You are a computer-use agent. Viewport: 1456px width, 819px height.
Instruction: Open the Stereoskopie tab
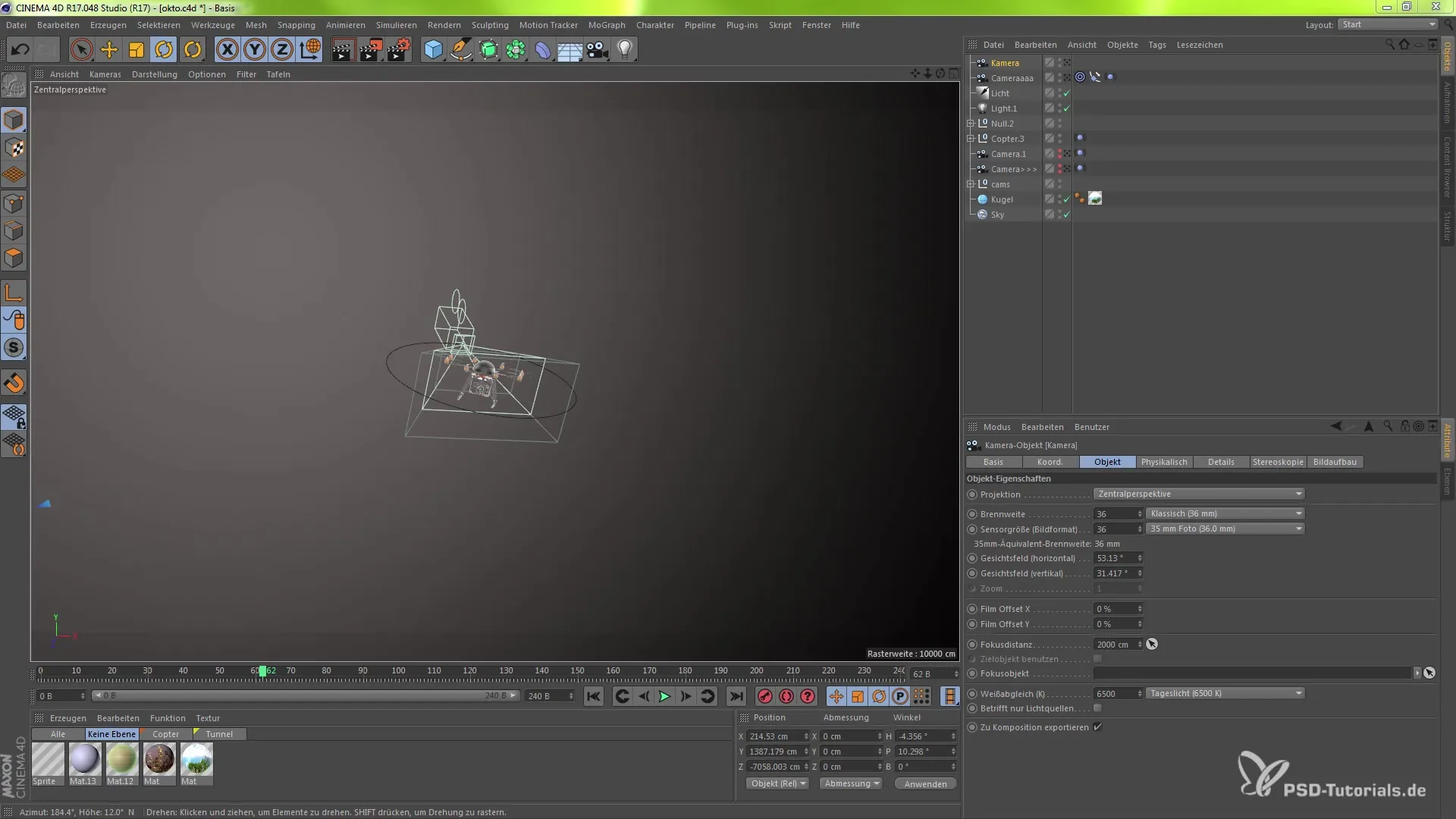click(x=1278, y=462)
